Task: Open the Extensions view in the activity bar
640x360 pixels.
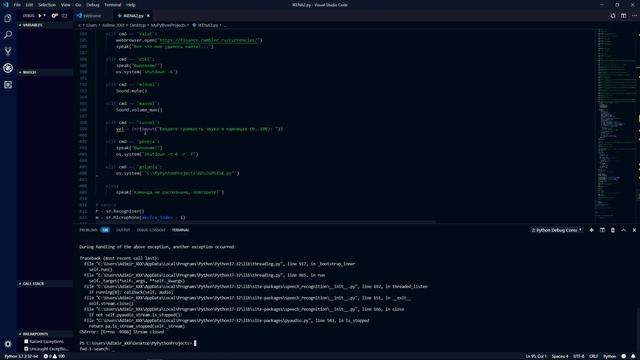Action: click(x=8, y=84)
